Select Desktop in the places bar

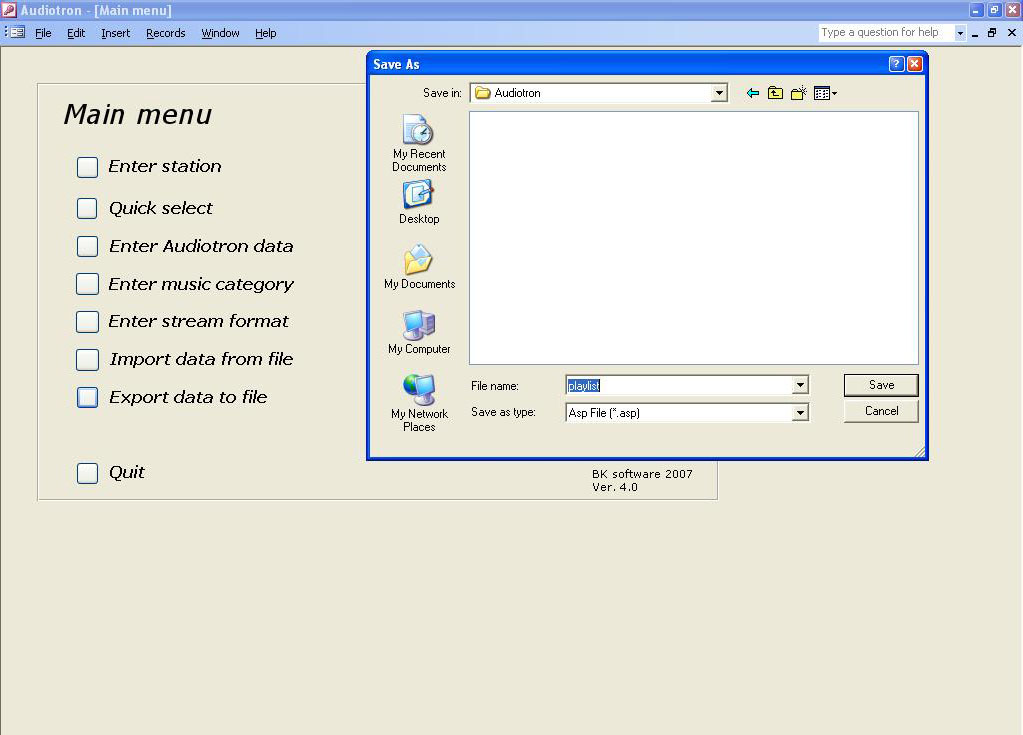[x=419, y=203]
